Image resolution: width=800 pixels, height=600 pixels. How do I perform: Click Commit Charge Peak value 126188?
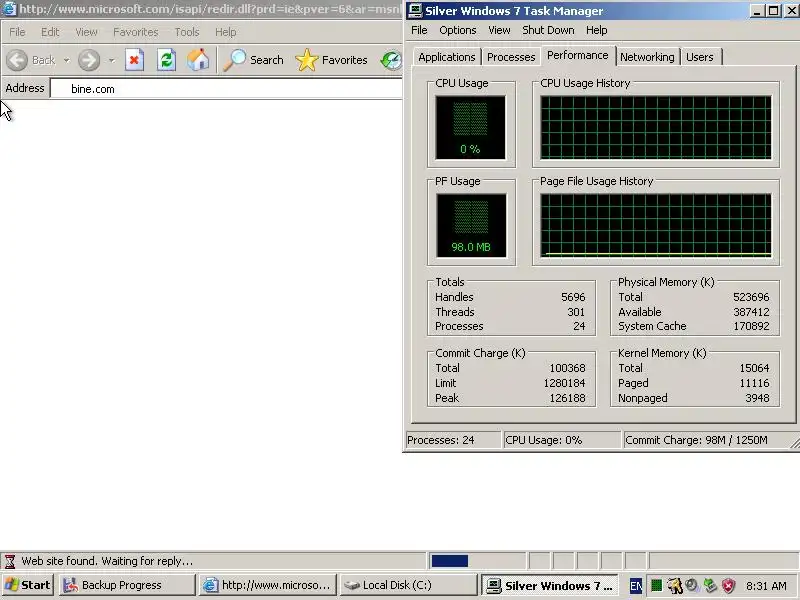point(567,398)
